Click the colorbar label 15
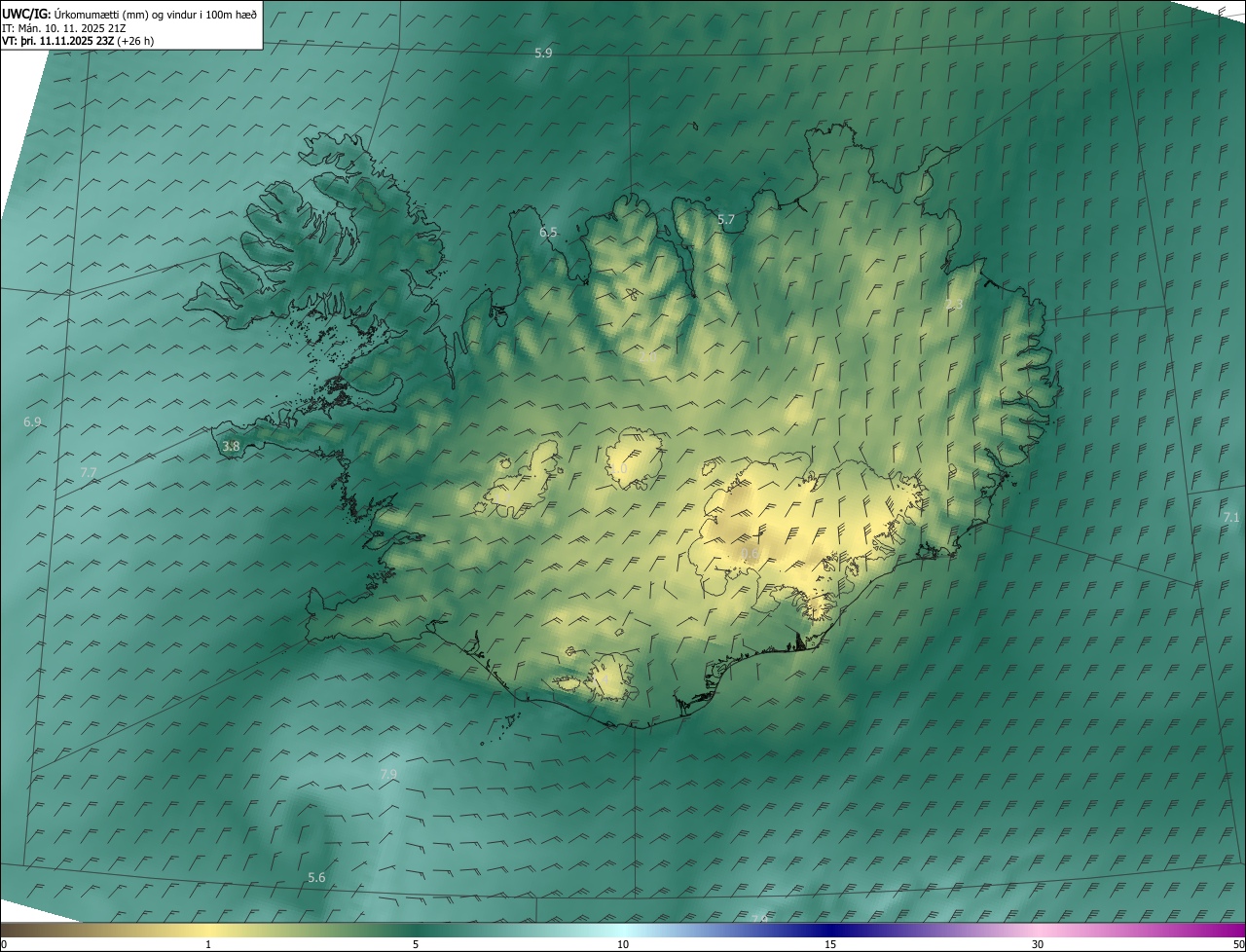Image resolution: width=1246 pixels, height=952 pixels. click(x=830, y=944)
